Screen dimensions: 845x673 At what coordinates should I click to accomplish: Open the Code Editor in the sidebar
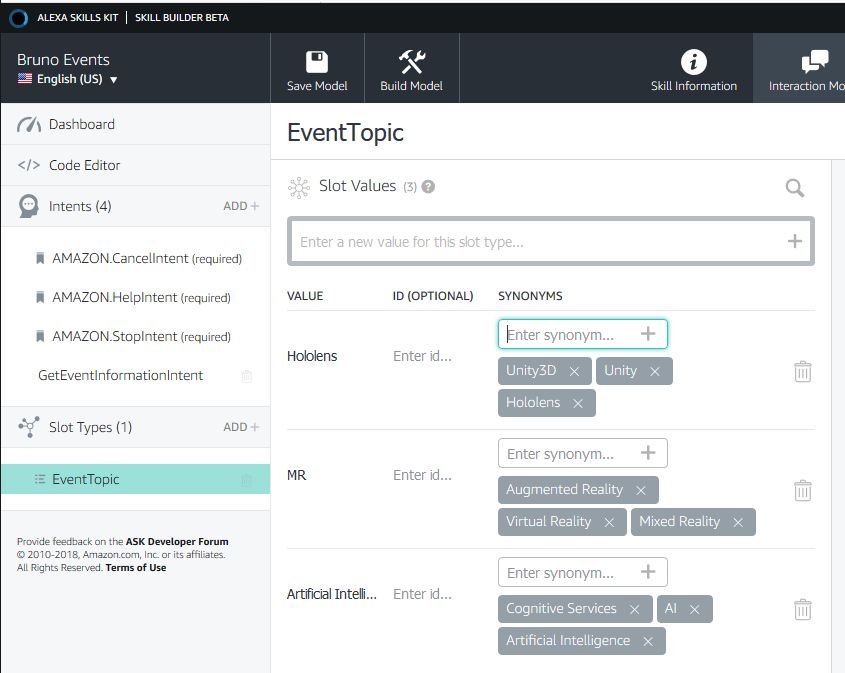tap(84, 165)
